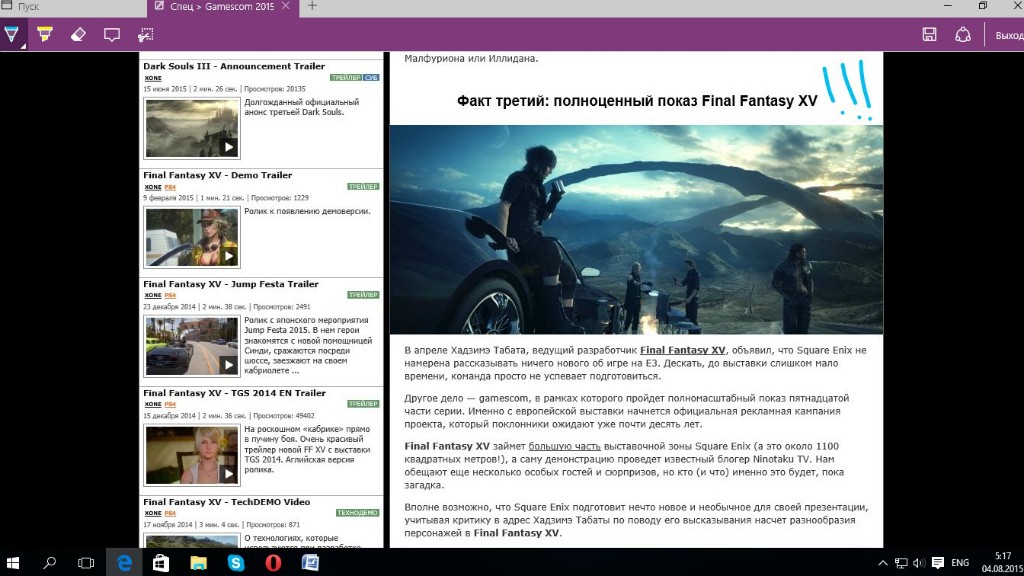Switch input language via ENG
The height and width of the screenshot is (576, 1024).
tap(960, 562)
